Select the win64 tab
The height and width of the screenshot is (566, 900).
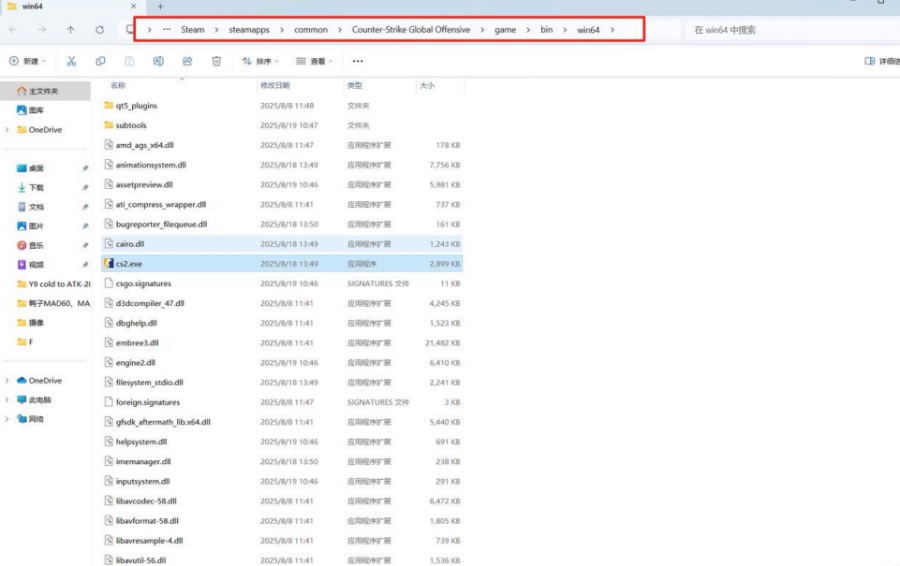coord(72,6)
